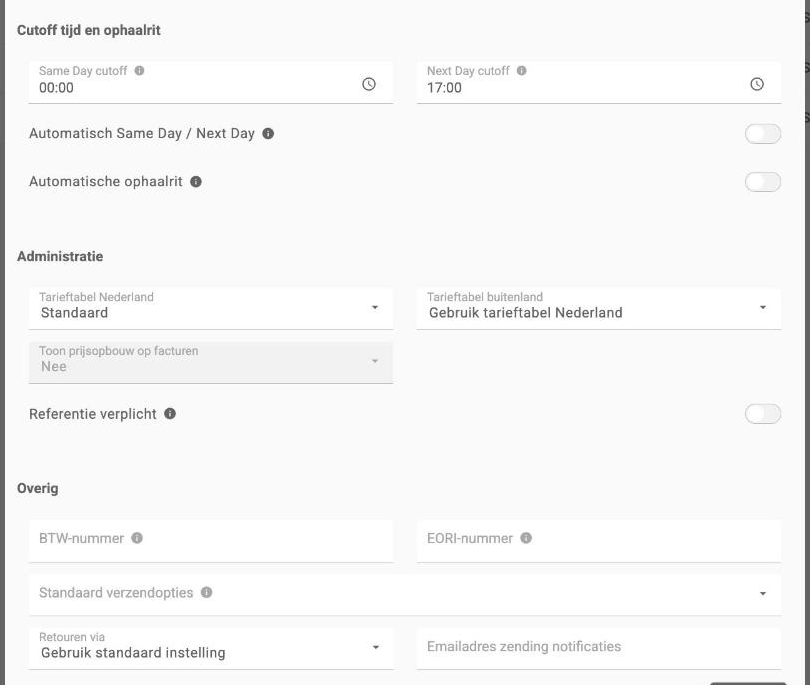Click info icon next to Same Day cutoff

tap(139, 71)
